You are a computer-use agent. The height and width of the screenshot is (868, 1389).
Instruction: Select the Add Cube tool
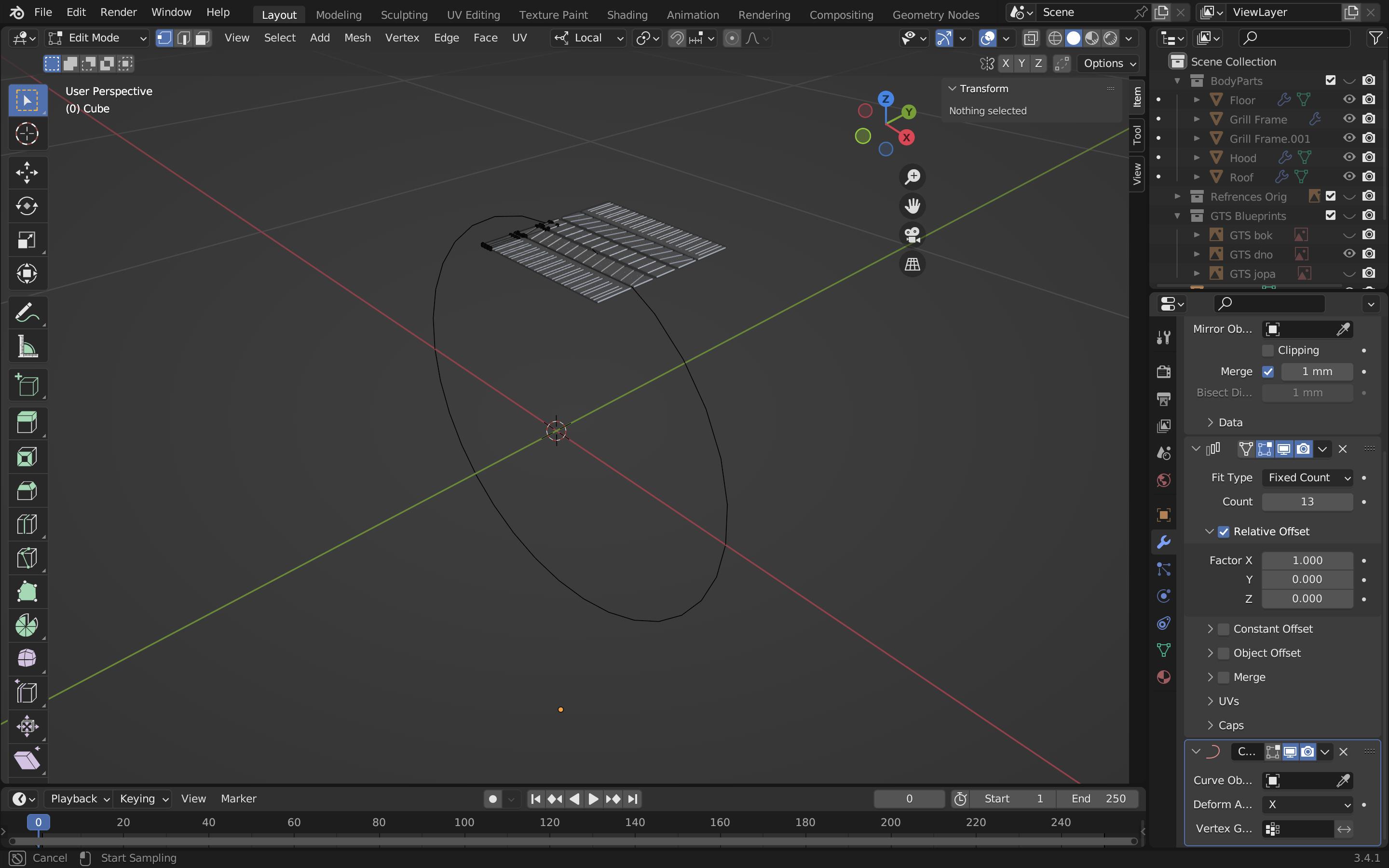(x=27, y=385)
